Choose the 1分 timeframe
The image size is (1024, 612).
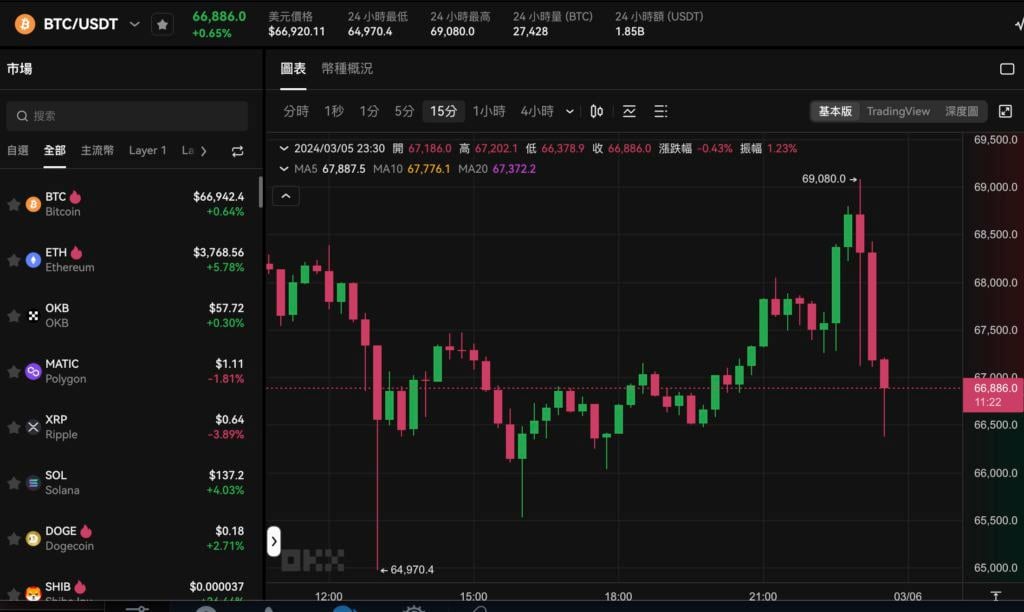coord(369,112)
